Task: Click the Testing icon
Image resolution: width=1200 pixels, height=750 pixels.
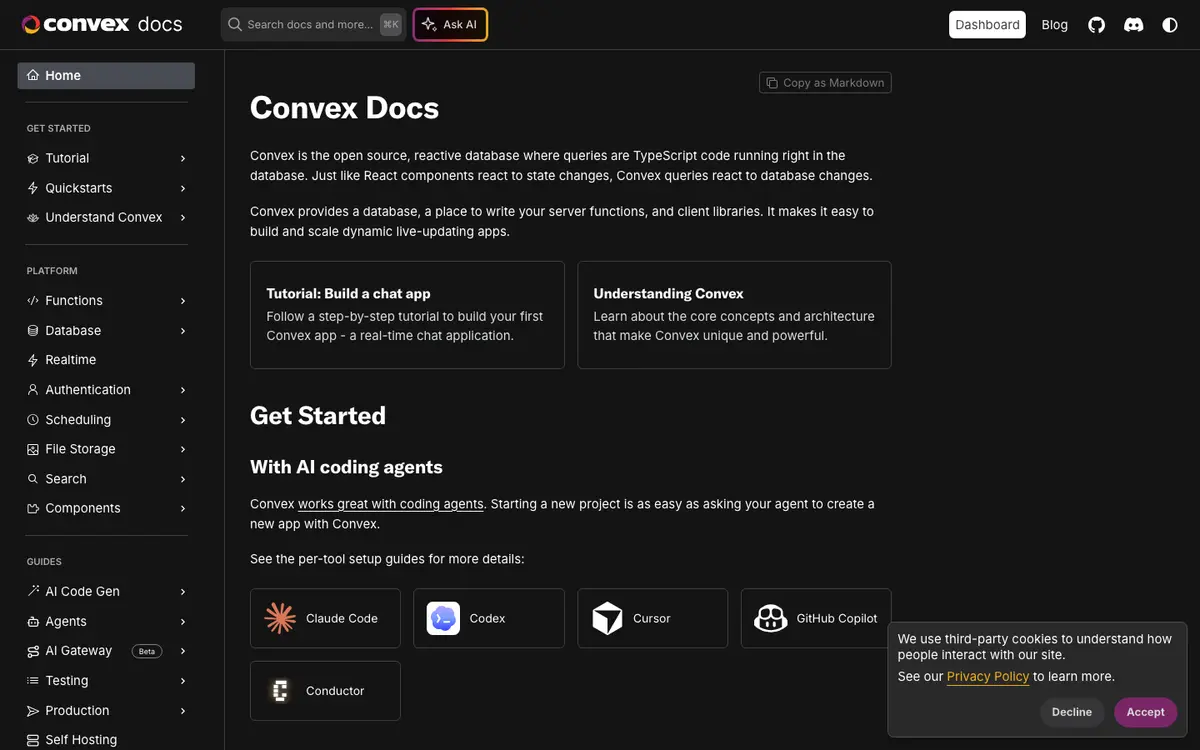Action: tap(33, 681)
